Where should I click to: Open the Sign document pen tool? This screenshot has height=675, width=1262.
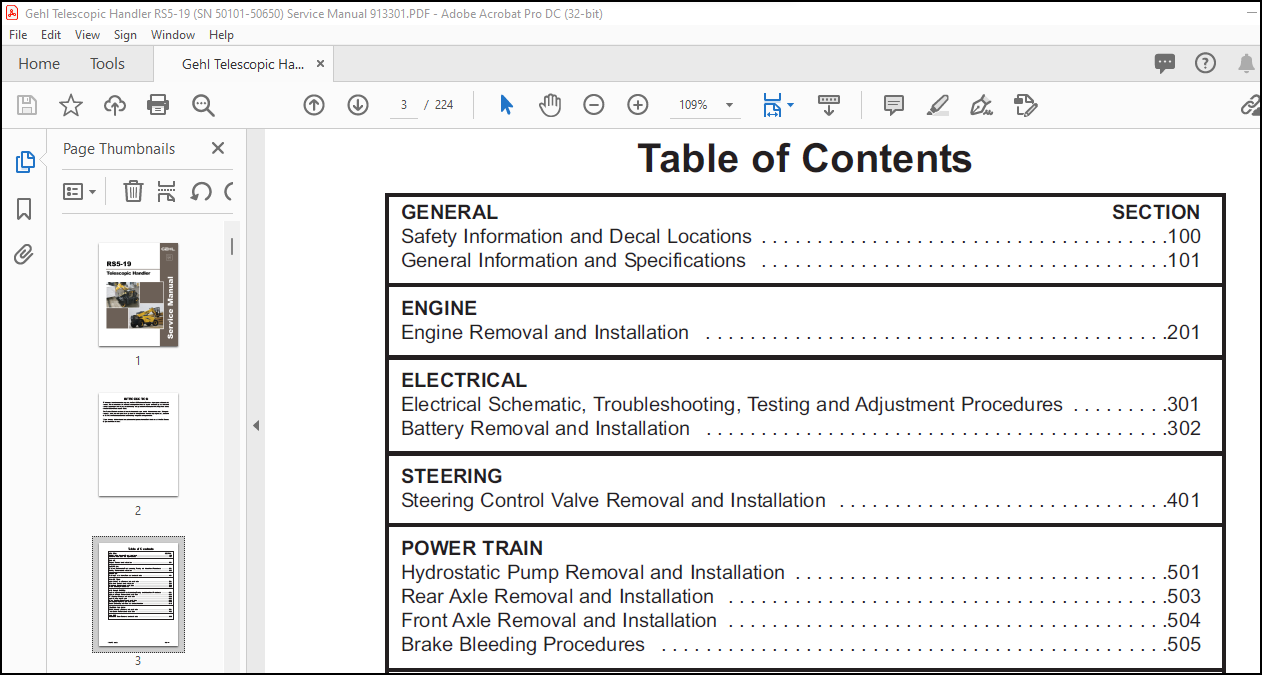(981, 105)
